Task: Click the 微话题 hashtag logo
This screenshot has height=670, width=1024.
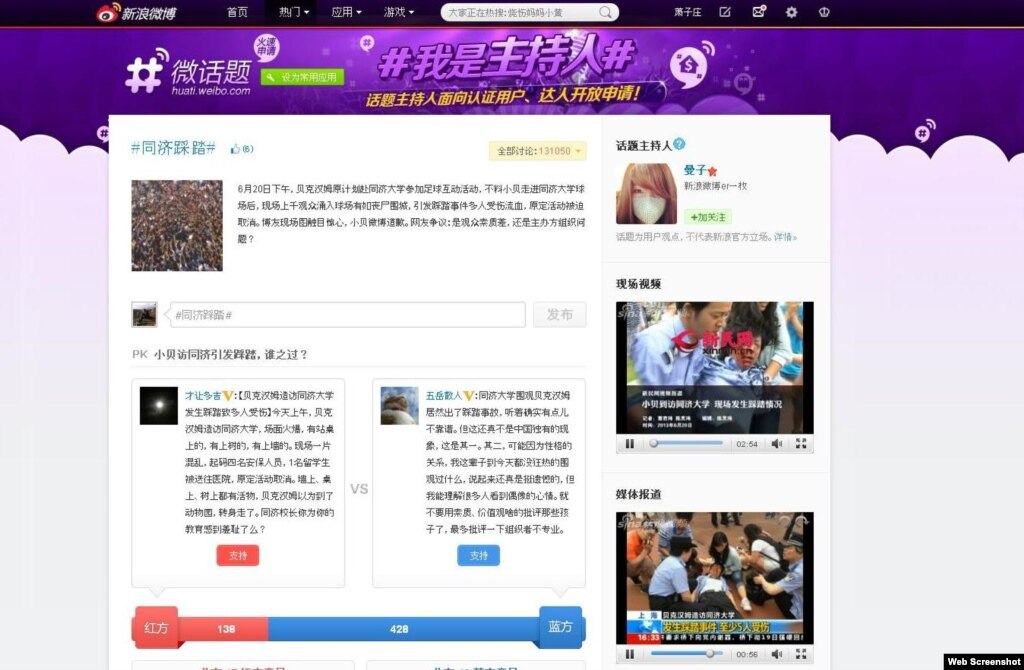Action: point(188,73)
